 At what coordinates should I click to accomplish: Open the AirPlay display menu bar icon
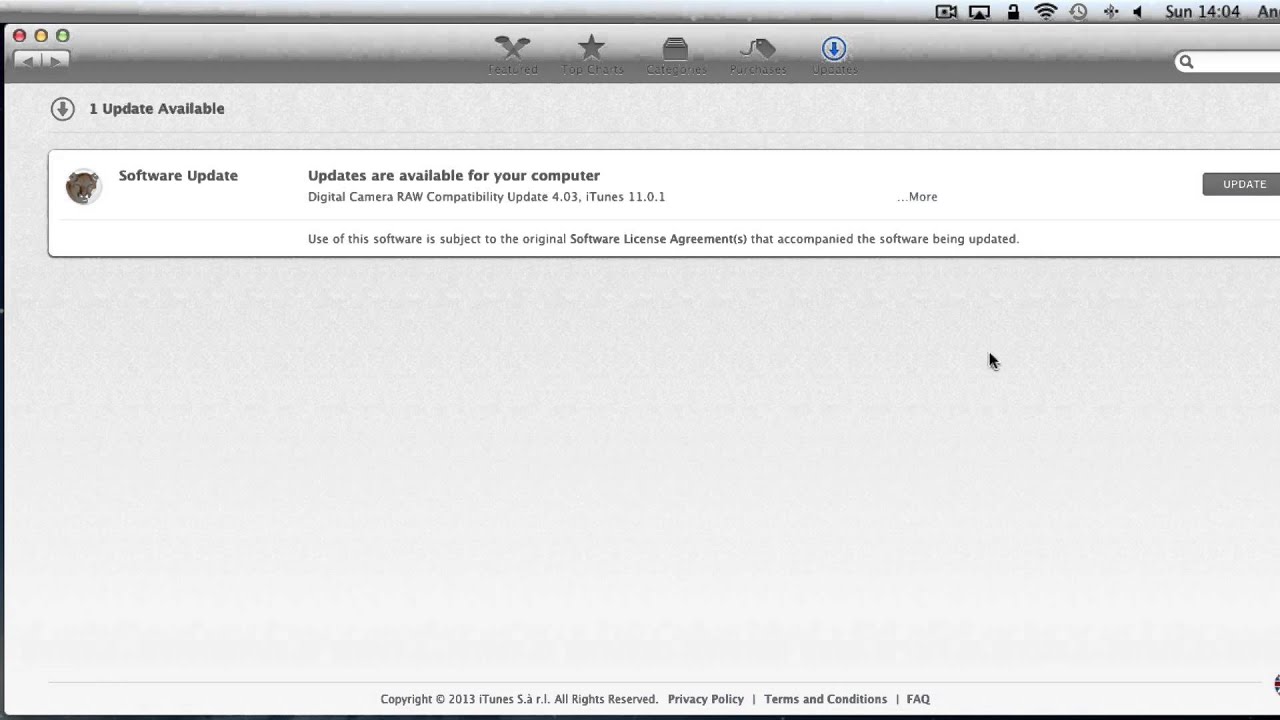pyautogui.click(x=980, y=12)
